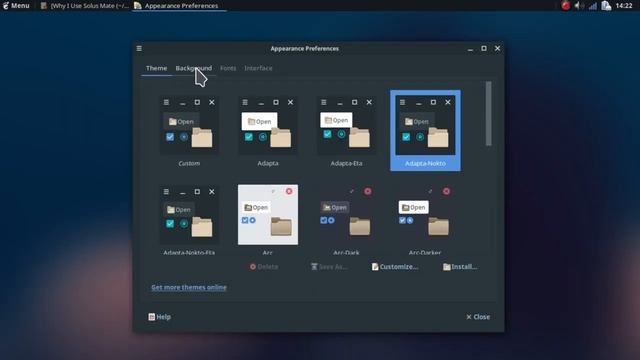Select the Arc theme thumbnail
Image resolution: width=640 pixels, height=360 pixels.
[x=268, y=215]
